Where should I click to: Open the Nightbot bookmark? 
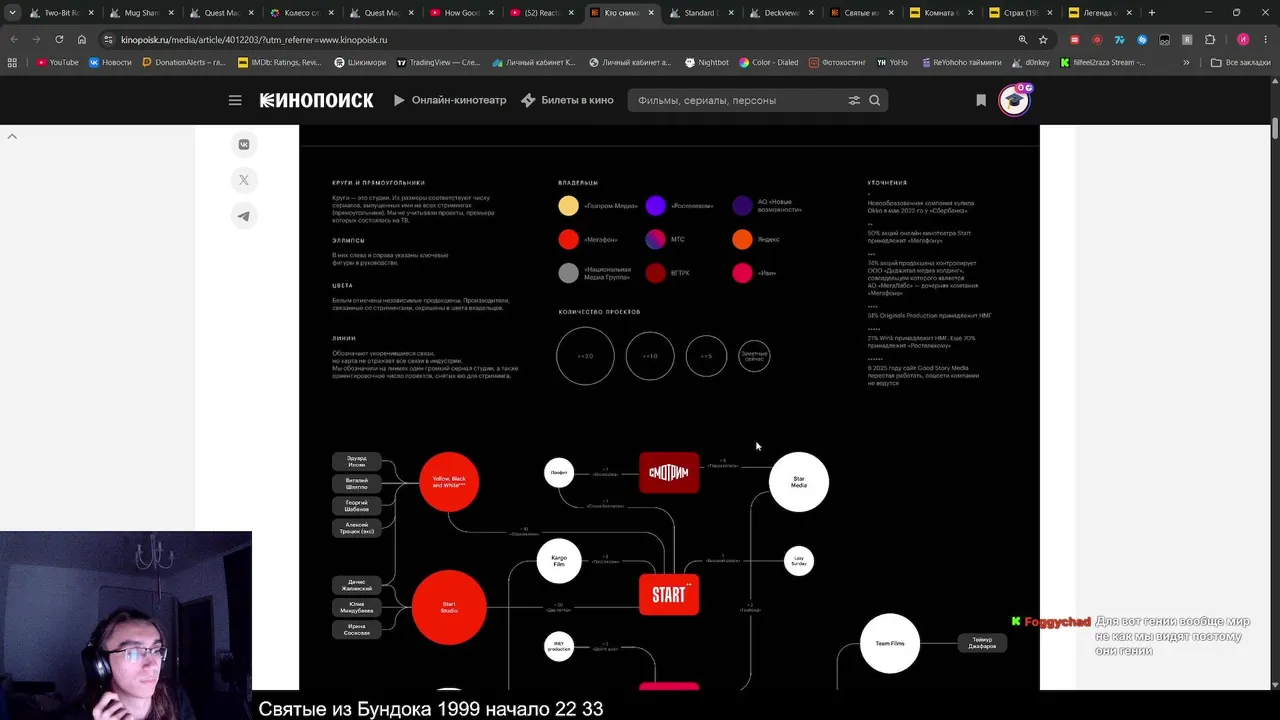pos(707,62)
